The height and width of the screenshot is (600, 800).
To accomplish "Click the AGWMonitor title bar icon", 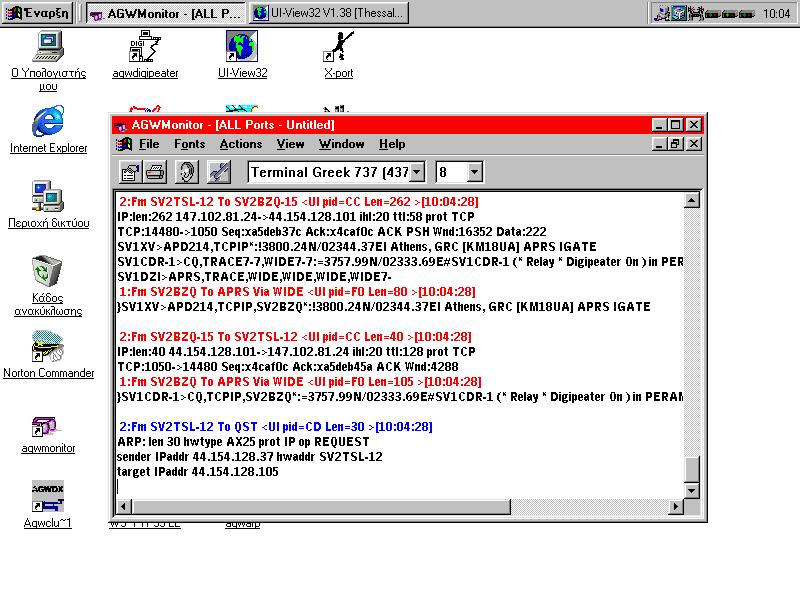I will 121,125.
